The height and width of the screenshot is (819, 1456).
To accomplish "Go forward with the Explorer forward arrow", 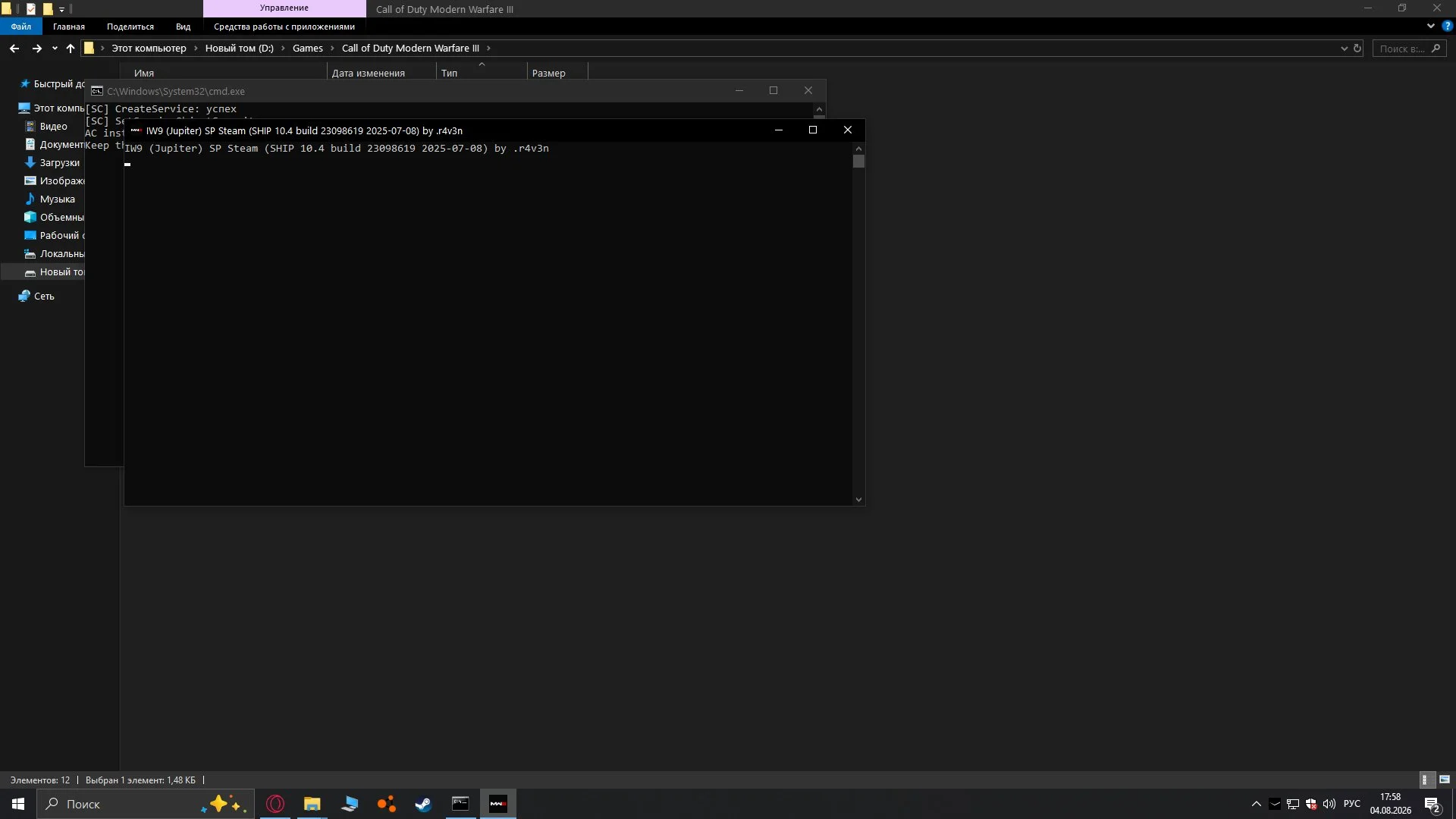I will (x=36, y=48).
